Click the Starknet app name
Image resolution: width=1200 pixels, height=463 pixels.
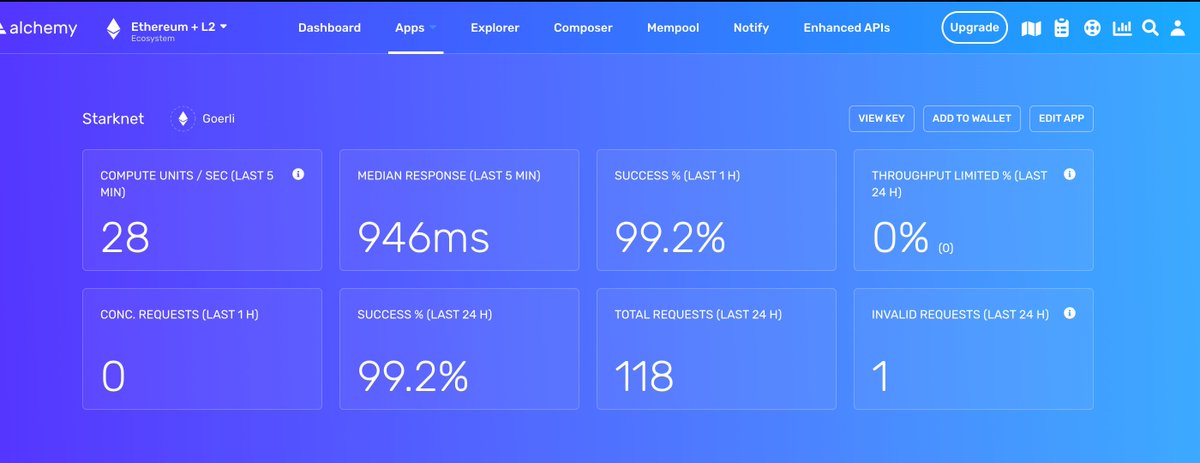click(113, 119)
